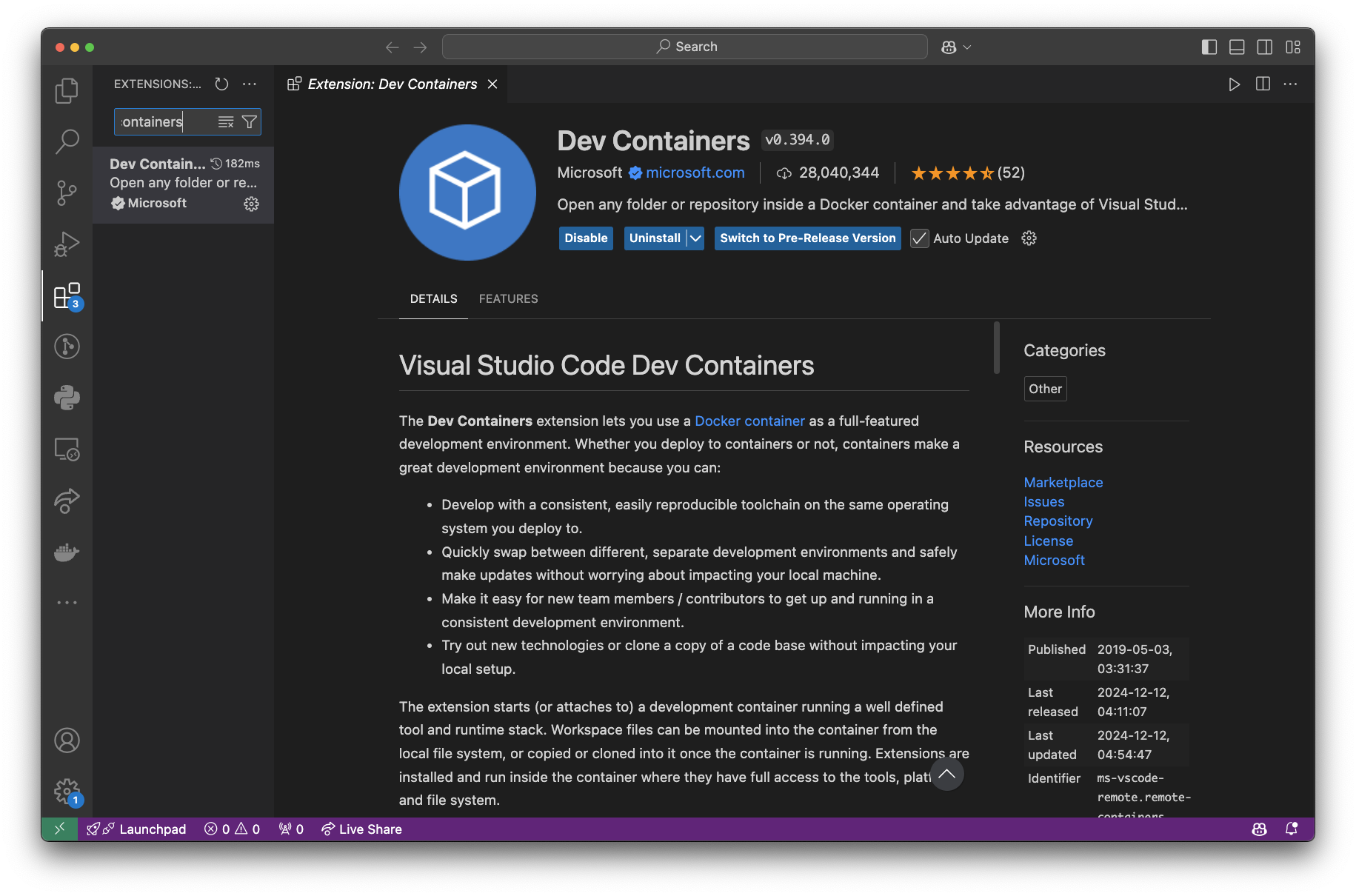Click the Disable button
1356x896 pixels.
(586, 238)
